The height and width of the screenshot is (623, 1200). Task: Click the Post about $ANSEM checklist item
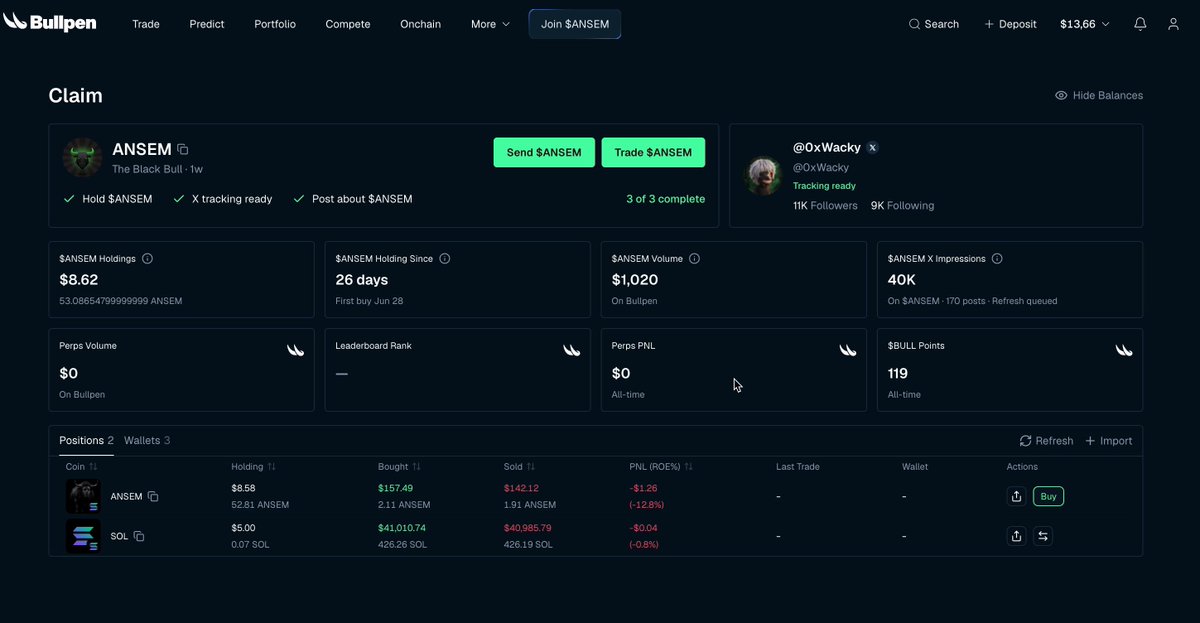[353, 199]
